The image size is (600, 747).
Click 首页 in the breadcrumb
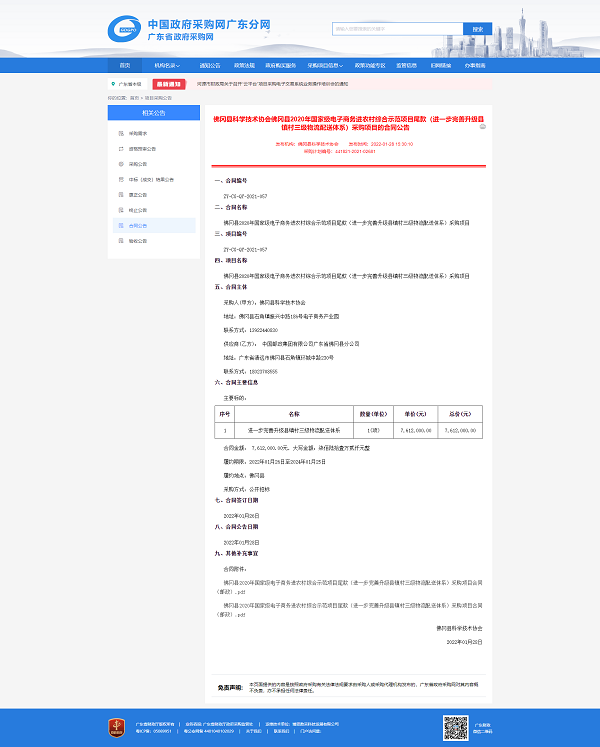tap(134, 98)
